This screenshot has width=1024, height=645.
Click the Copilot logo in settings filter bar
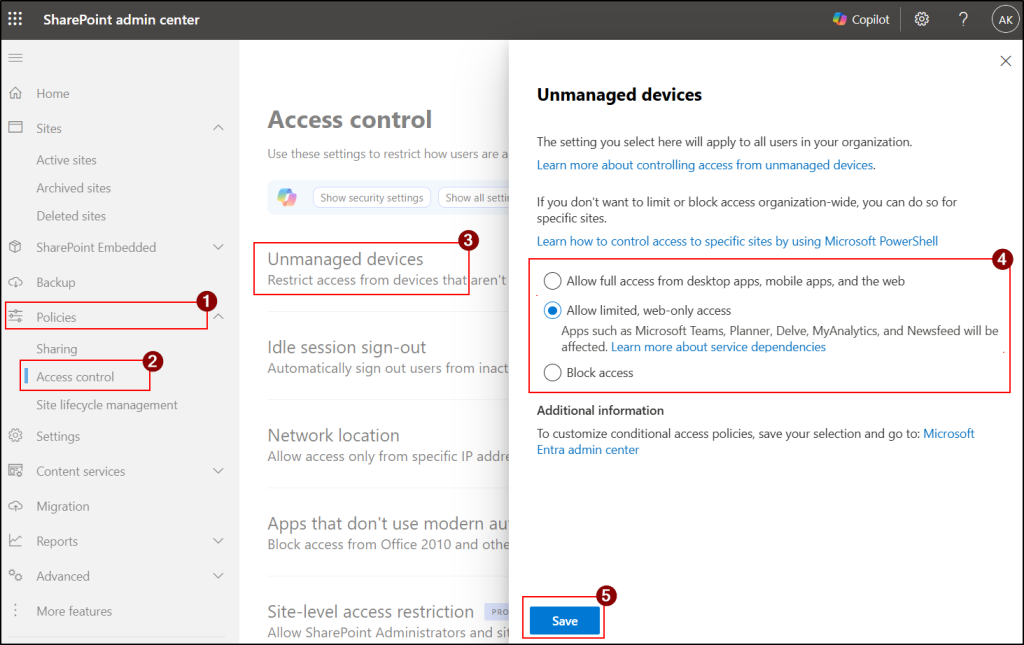[x=287, y=197]
